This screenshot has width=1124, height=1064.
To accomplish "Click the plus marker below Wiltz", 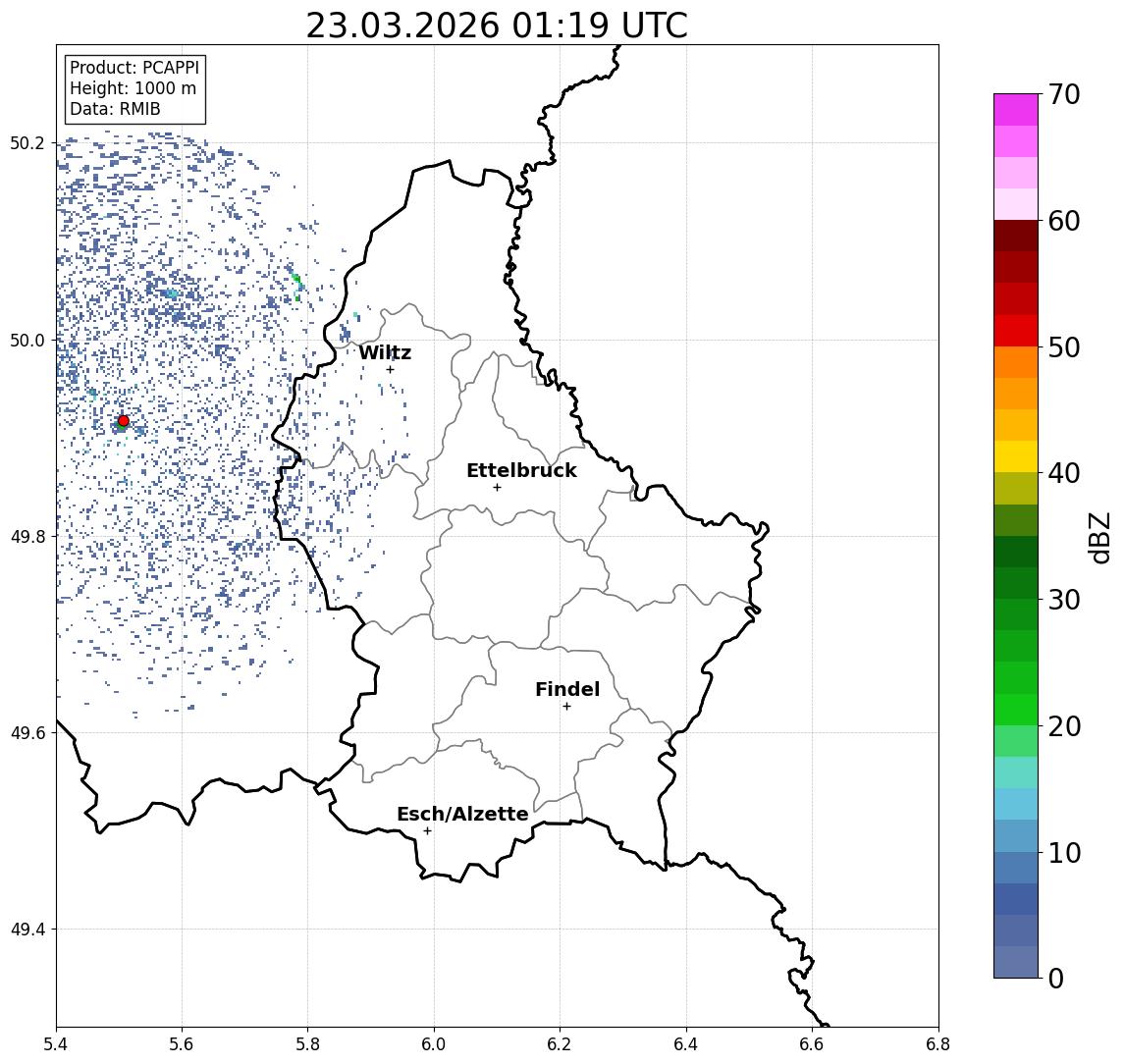I will pos(390,369).
